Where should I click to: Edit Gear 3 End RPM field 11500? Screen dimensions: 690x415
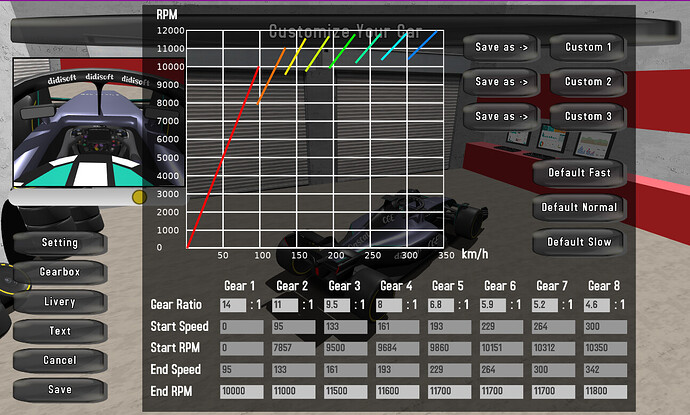345,392
